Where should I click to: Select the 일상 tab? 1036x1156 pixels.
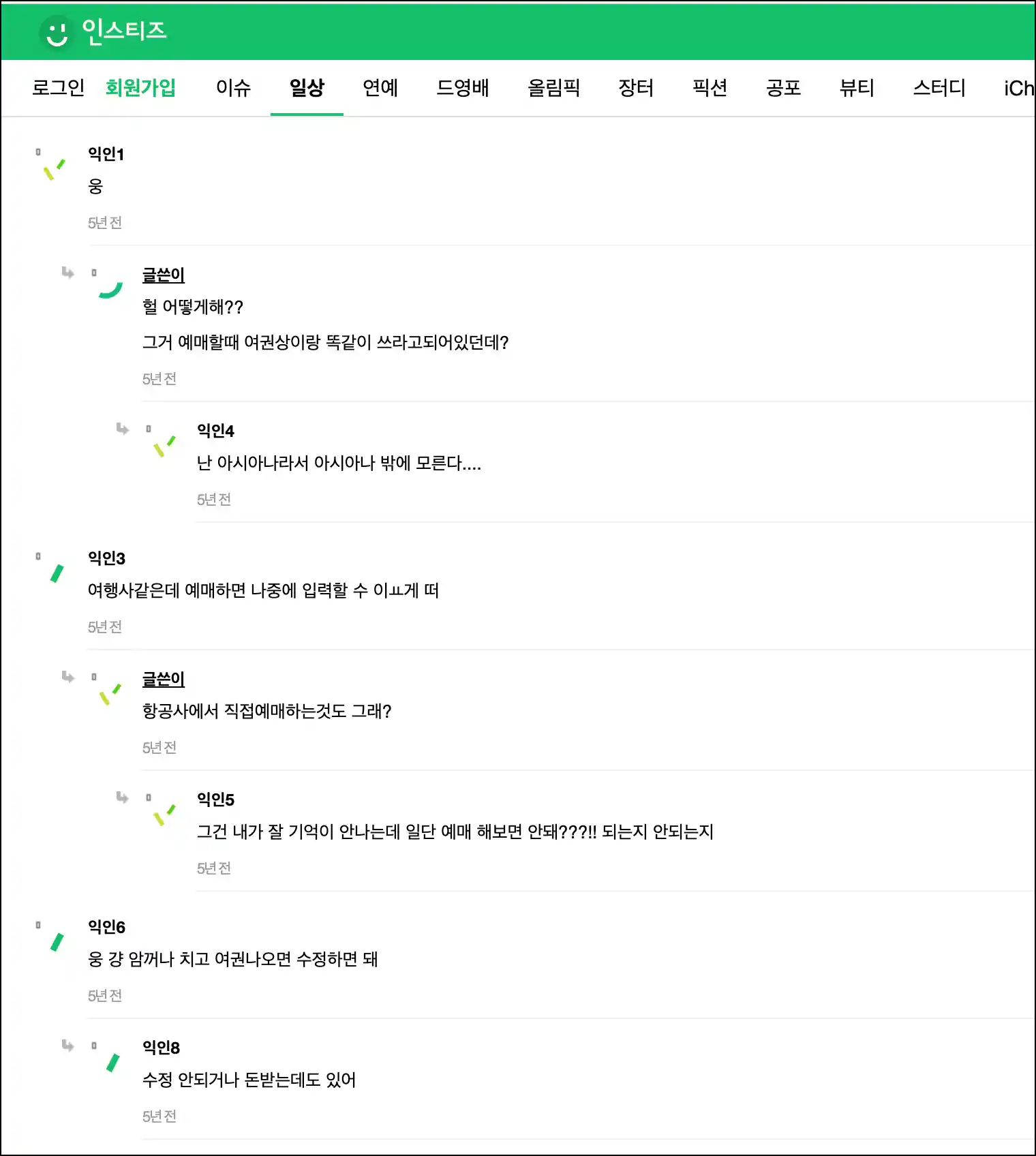pyautogui.click(x=307, y=88)
